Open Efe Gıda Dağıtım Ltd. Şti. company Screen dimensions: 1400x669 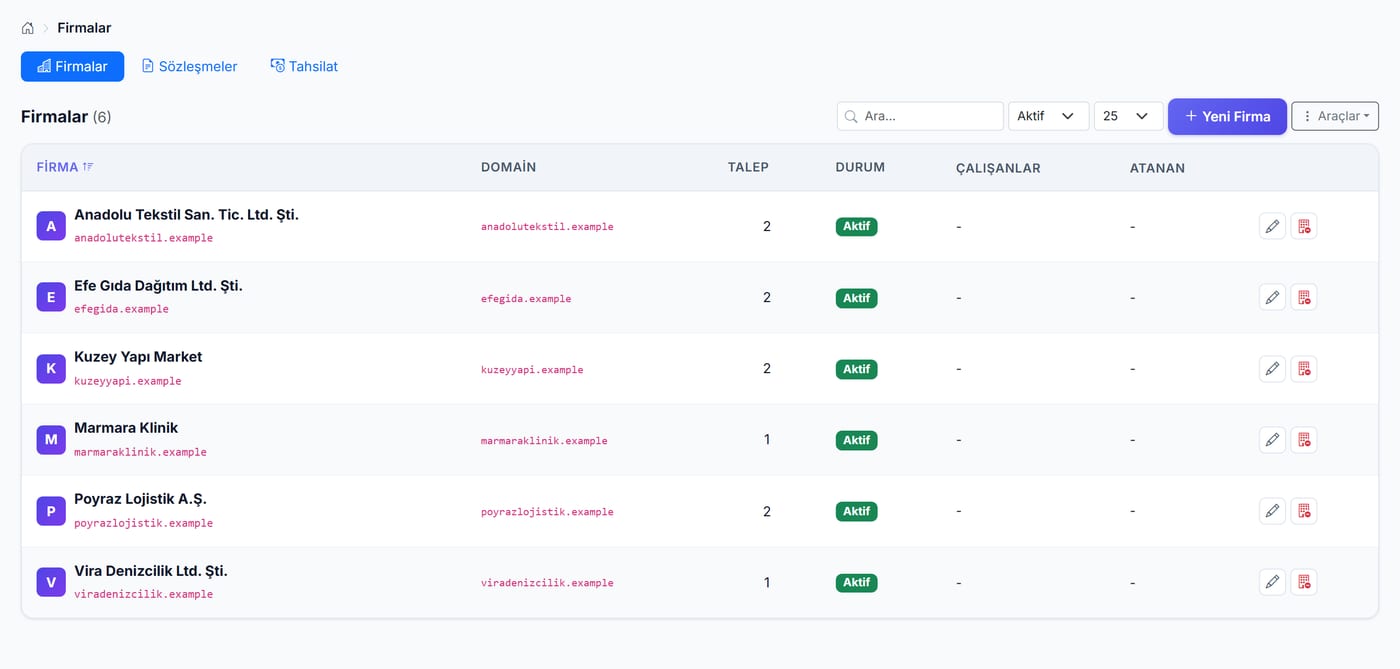tap(158, 285)
